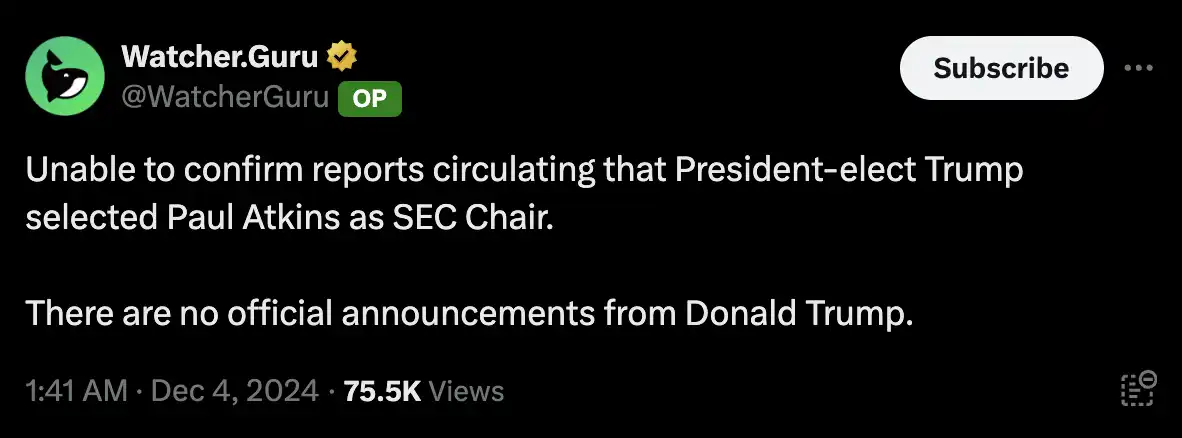Click the green OP badge
Screen dimensions: 1182x438
370,98
